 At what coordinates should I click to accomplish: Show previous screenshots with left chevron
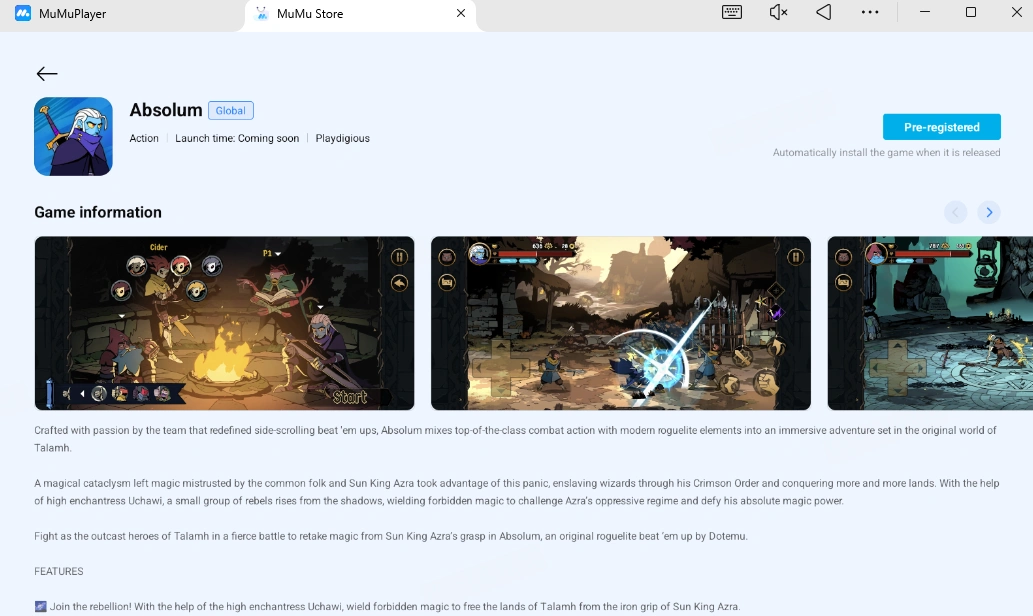955,212
